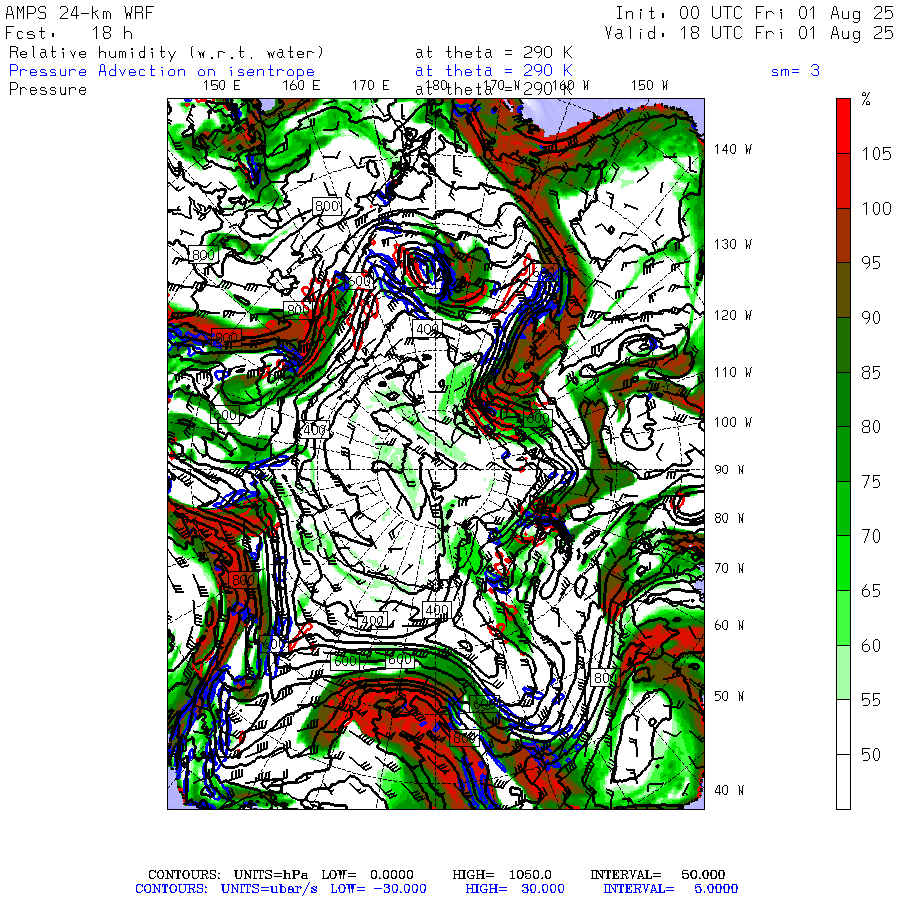Click the blue "CONTOURS: UNITS=ubar/s" footer text

(226, 889)
